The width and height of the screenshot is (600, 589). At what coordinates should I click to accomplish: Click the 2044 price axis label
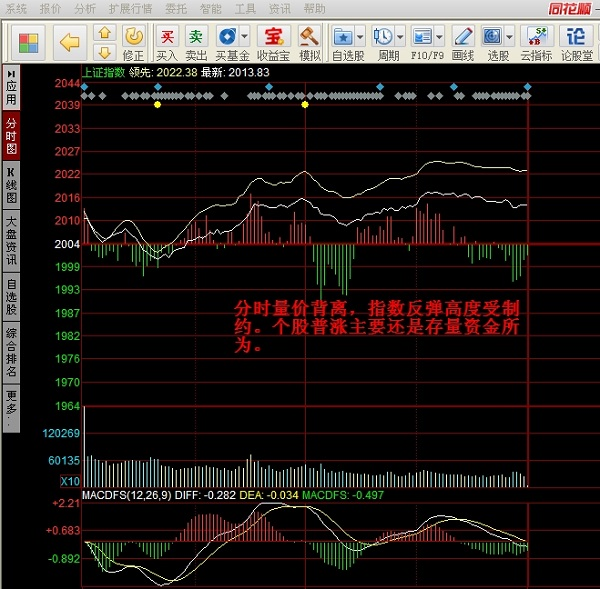(x=67, y=83)
